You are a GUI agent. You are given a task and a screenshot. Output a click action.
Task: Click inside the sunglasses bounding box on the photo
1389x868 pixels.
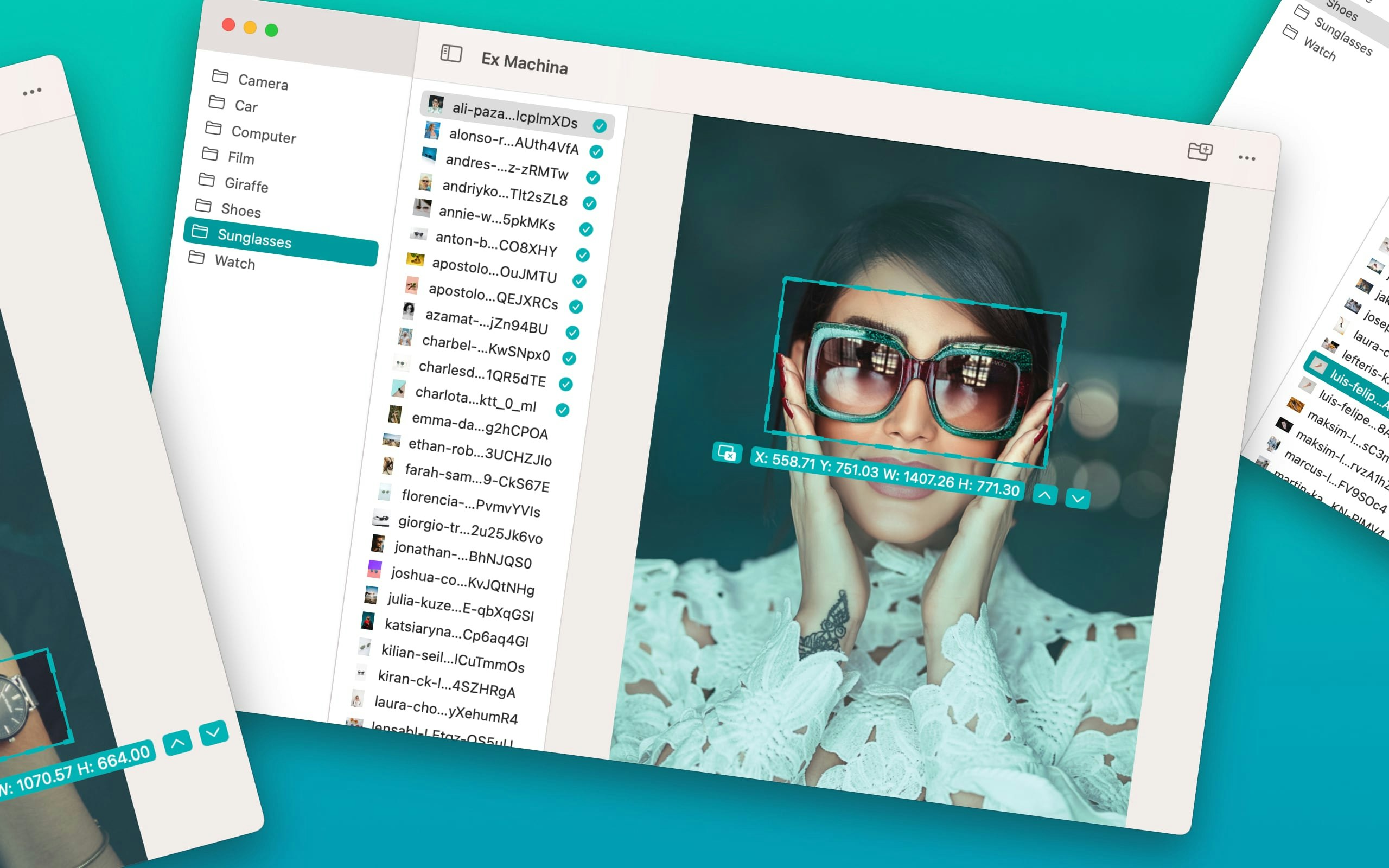915,372
